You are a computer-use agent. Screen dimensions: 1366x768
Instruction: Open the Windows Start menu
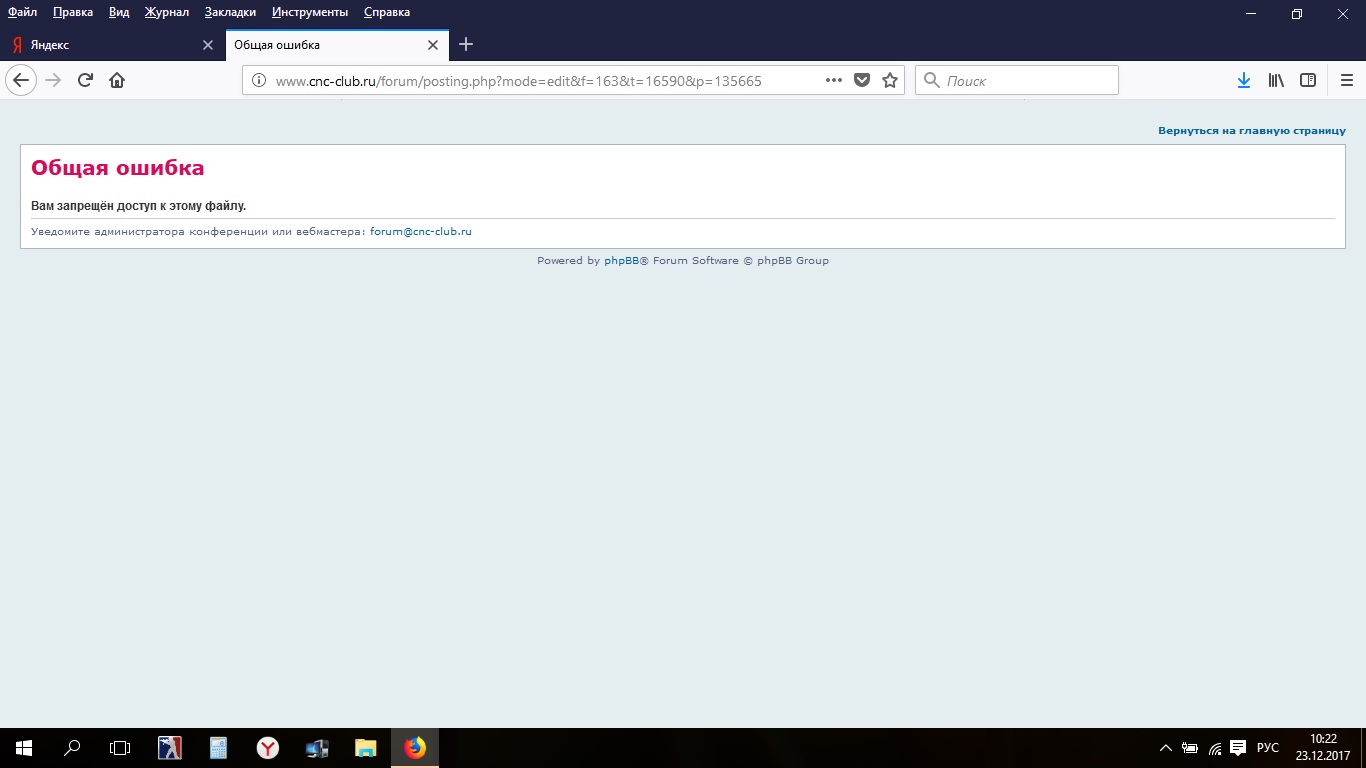point(24,747)
